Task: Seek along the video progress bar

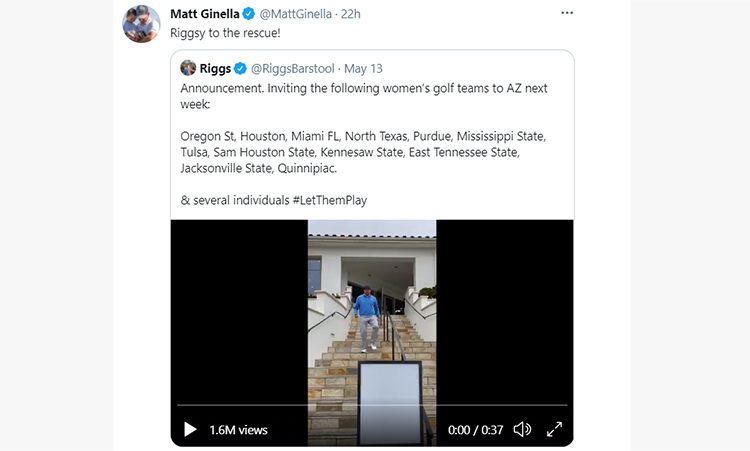Action: tap(372, 405)
